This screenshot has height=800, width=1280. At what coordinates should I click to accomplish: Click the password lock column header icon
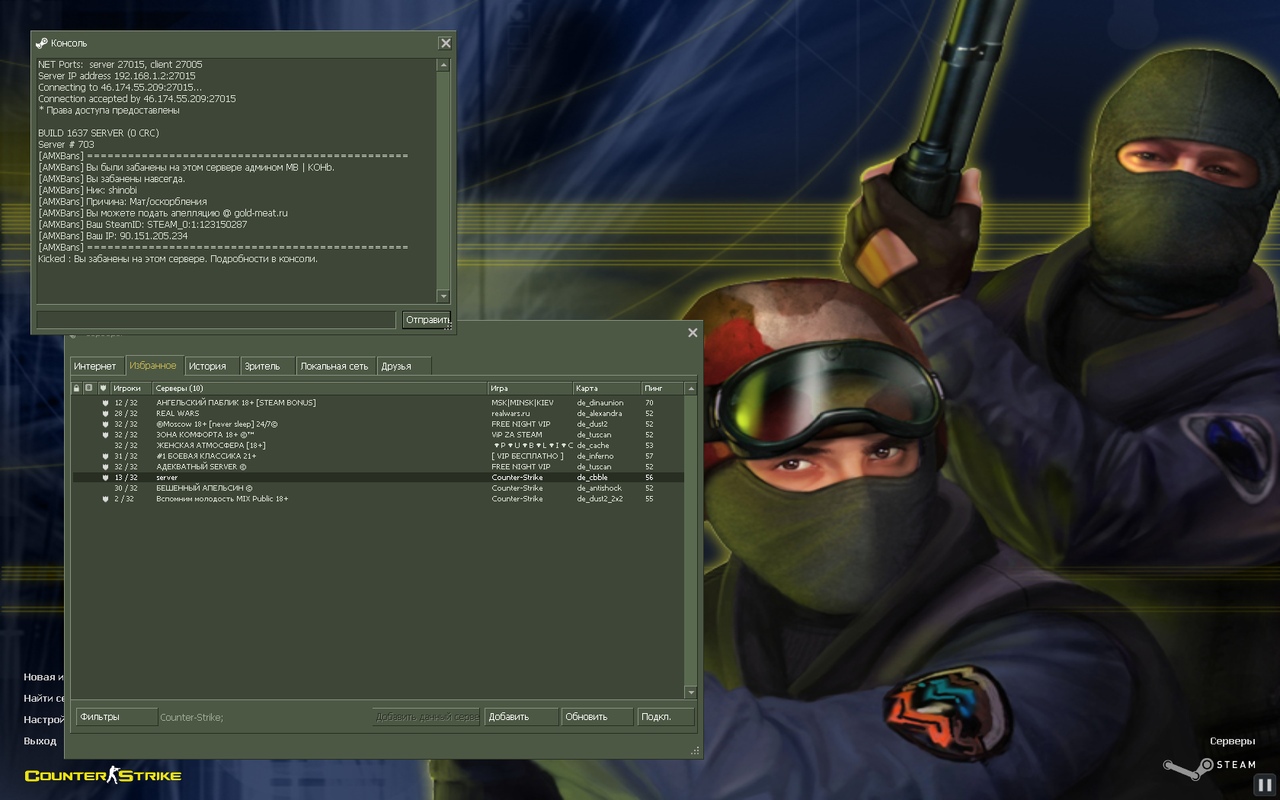pos(76,388)
